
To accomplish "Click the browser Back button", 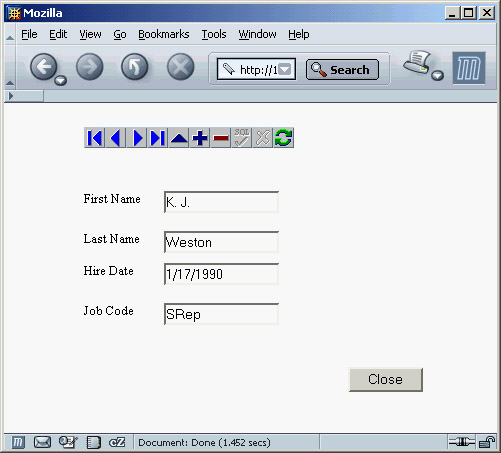I will click(x=43, y=67).
